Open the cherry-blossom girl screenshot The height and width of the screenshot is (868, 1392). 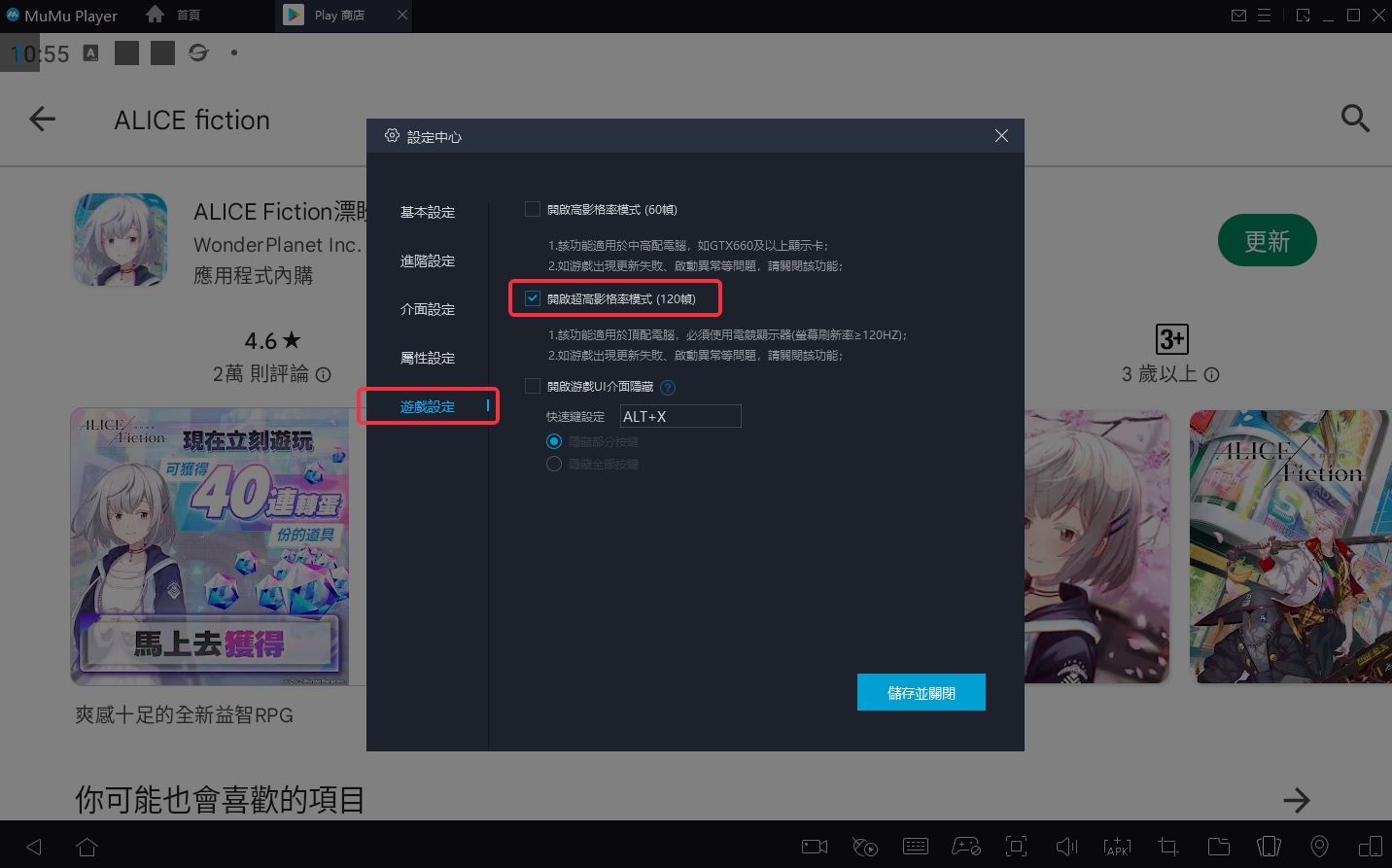tap(1096, 546)
